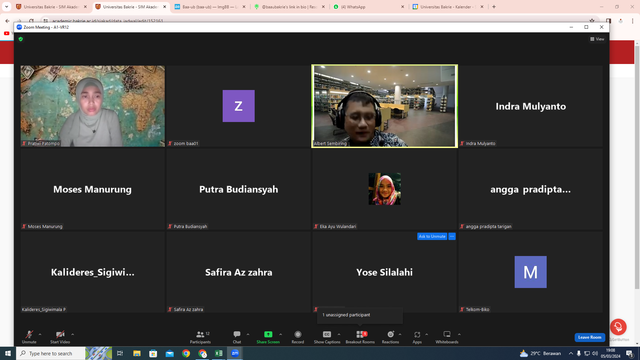Click the green encryption shield icon
This screenshot has width=640, height=360.
21,39
